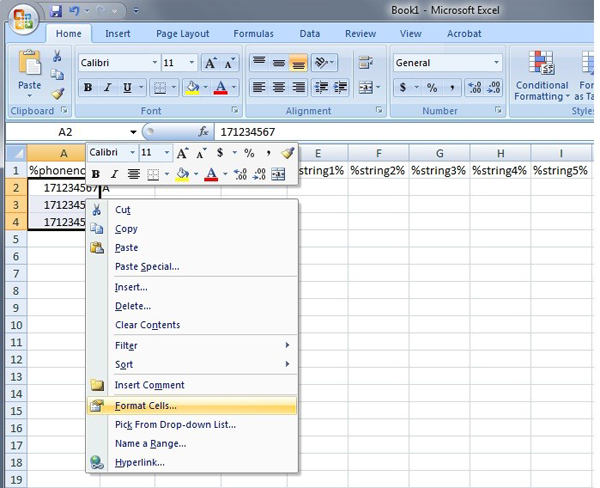Click Bold on the mini toolbar
This screenshot has width=600, height=488.
pyautogui.click(x=96, y=175)
